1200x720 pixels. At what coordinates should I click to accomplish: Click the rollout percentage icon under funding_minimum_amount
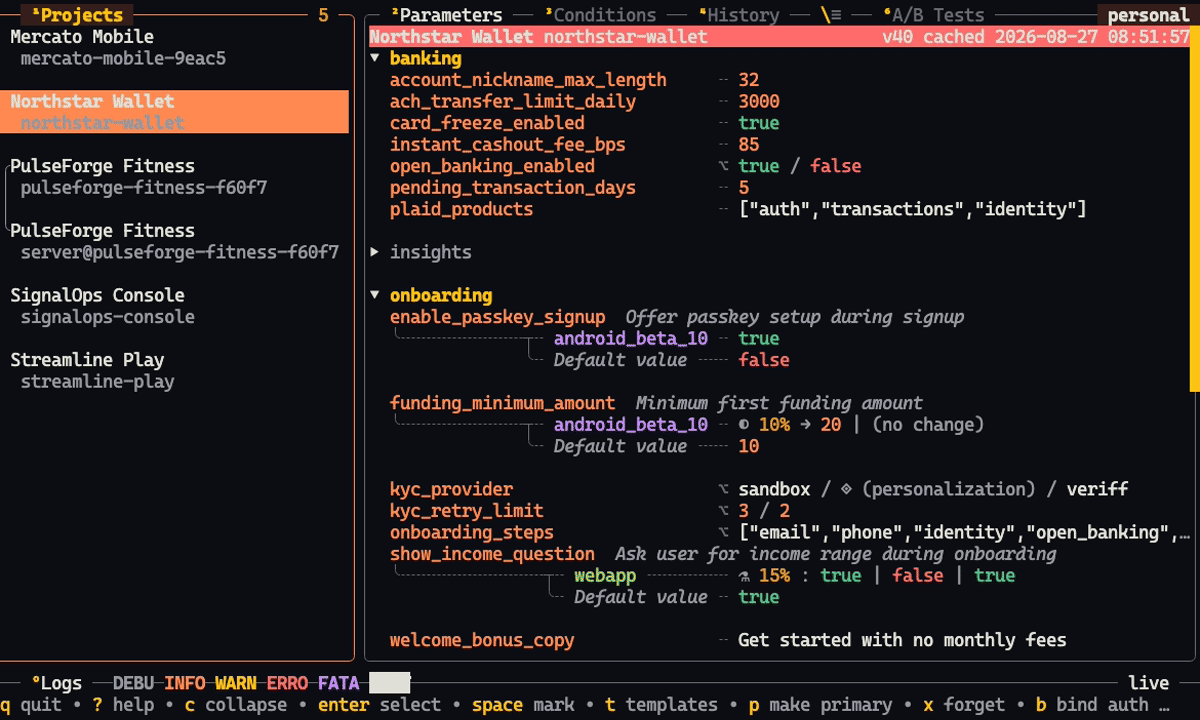[744, 425]
